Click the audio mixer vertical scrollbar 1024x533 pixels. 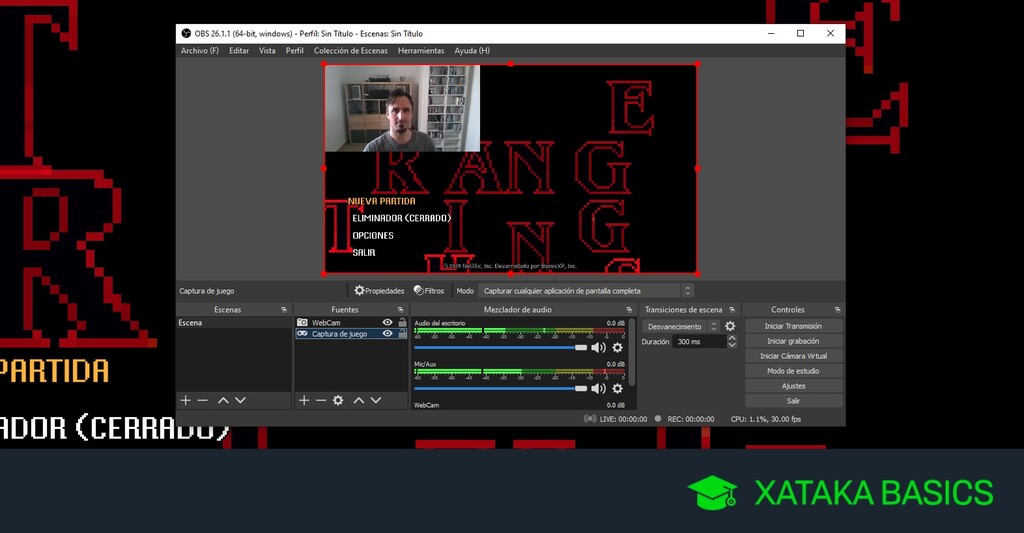click(632, 353)
